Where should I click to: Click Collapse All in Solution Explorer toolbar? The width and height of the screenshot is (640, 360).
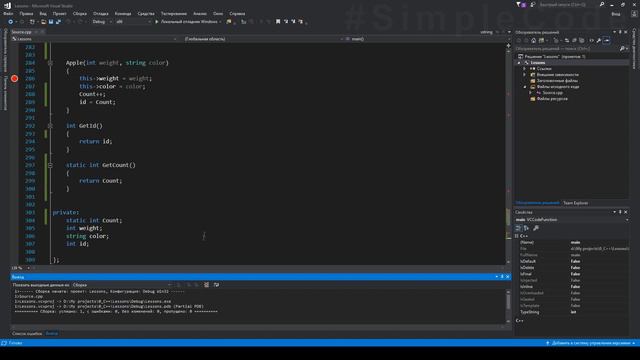(x=574, y=40)
